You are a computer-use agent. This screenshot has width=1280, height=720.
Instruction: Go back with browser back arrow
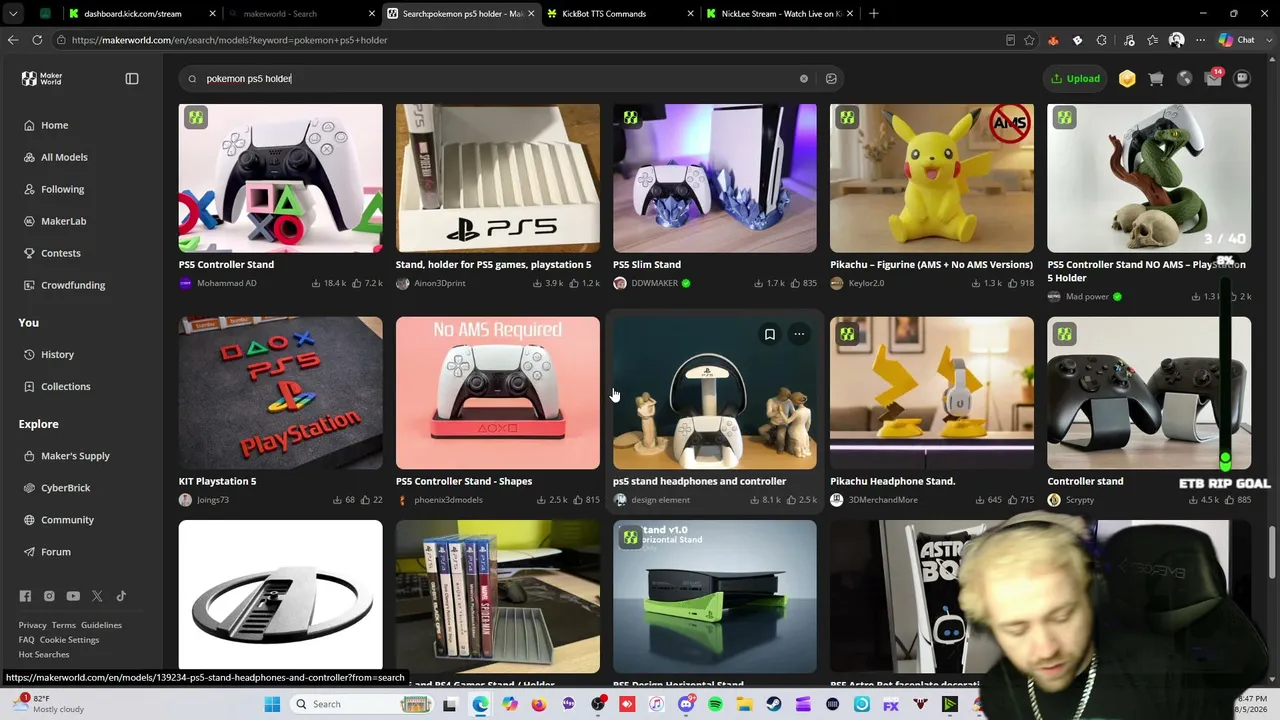13,40
